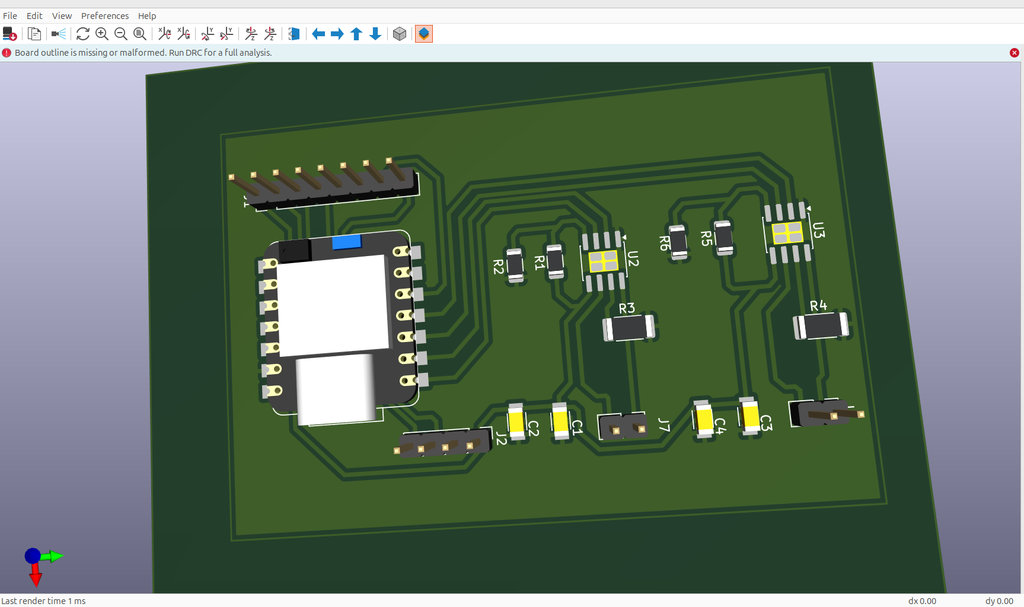1024x607 pixels.
Task: Select resistor R3 on the board
Action: 628,327
